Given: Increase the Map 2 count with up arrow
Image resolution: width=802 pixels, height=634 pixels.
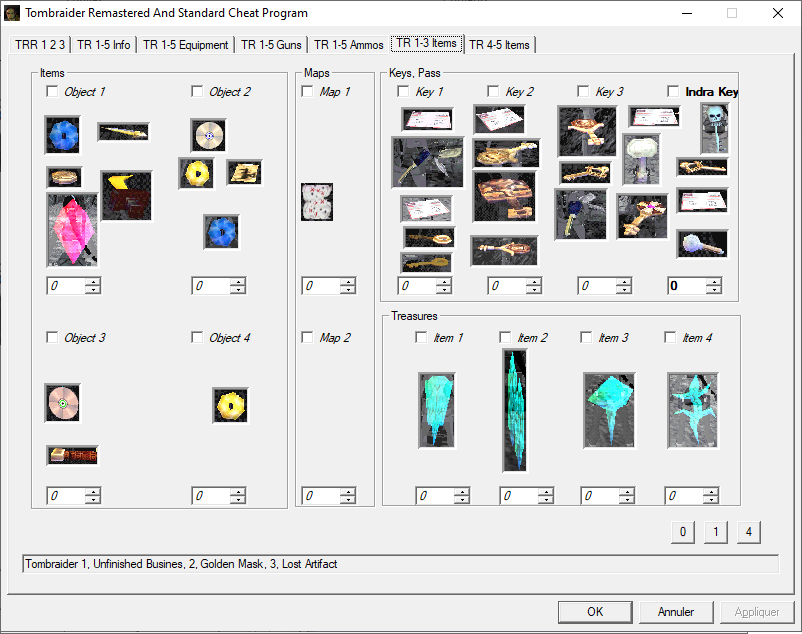Looking at the screenshot, I should tap(348, 492).
